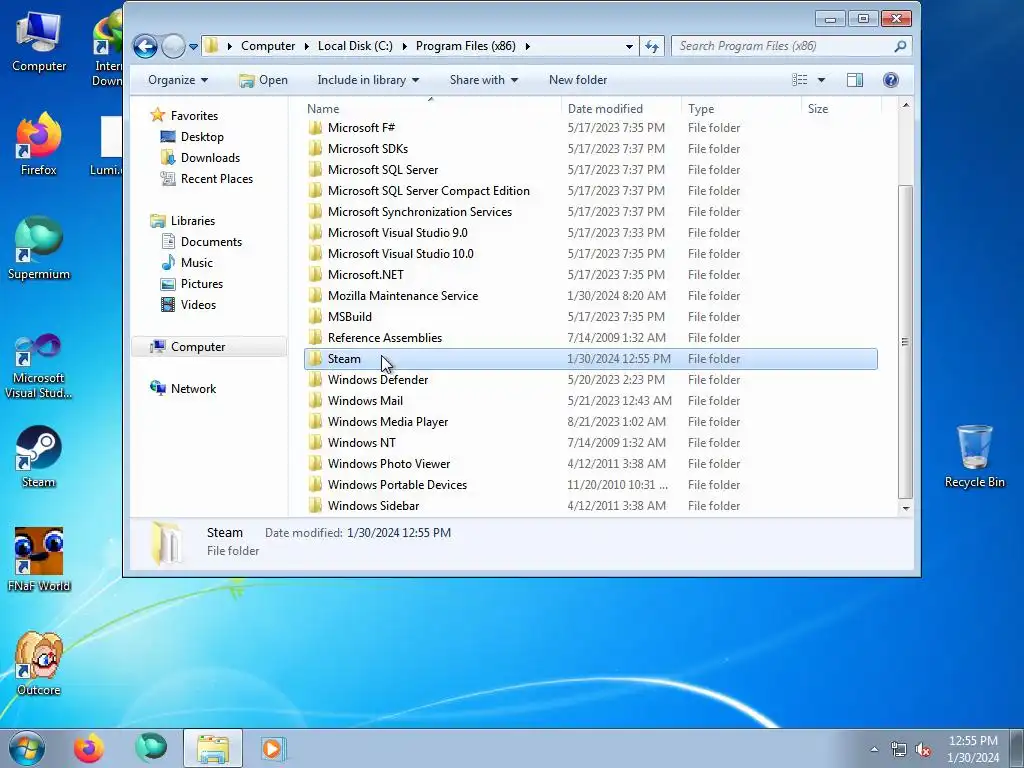Sort by the Name column header
Viewport: 1024px width, 768px height.
tap(431, 108)
